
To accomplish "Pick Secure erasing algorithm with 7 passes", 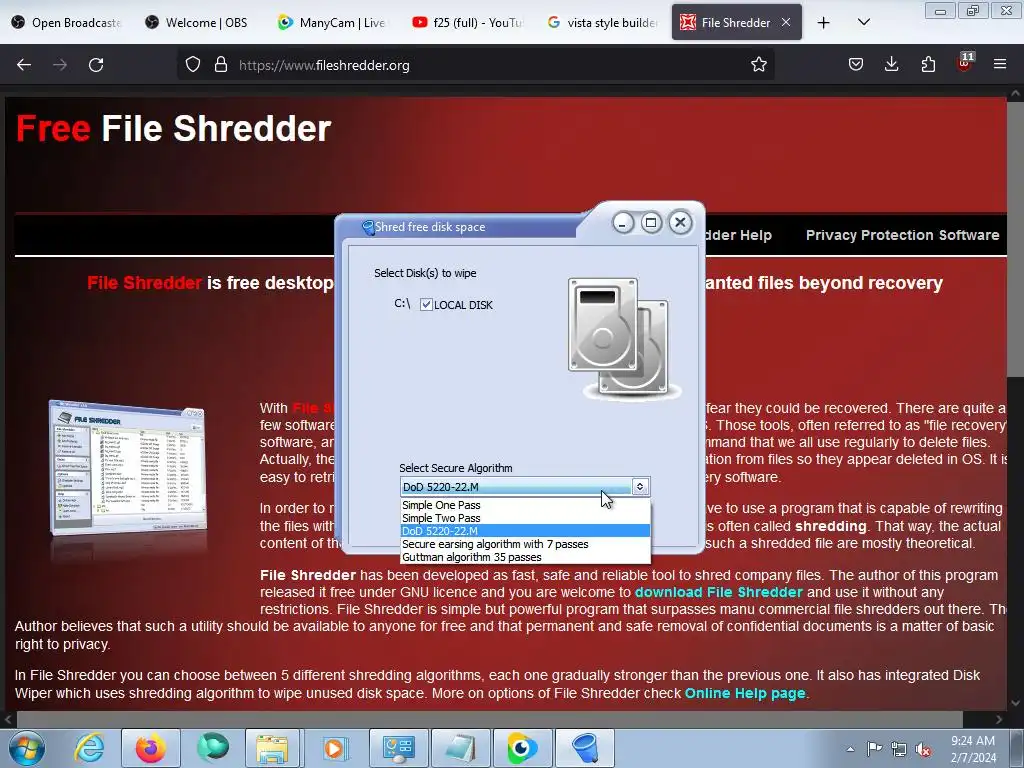I will point(525,544).
